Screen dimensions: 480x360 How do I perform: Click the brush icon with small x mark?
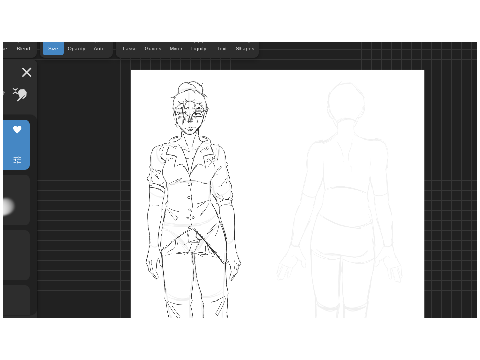pos(20,94)
